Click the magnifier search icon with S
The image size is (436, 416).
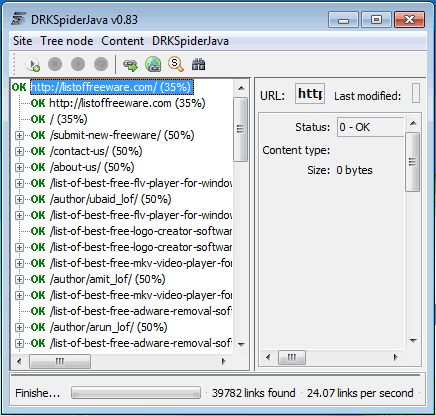click(x=176, y=64)
